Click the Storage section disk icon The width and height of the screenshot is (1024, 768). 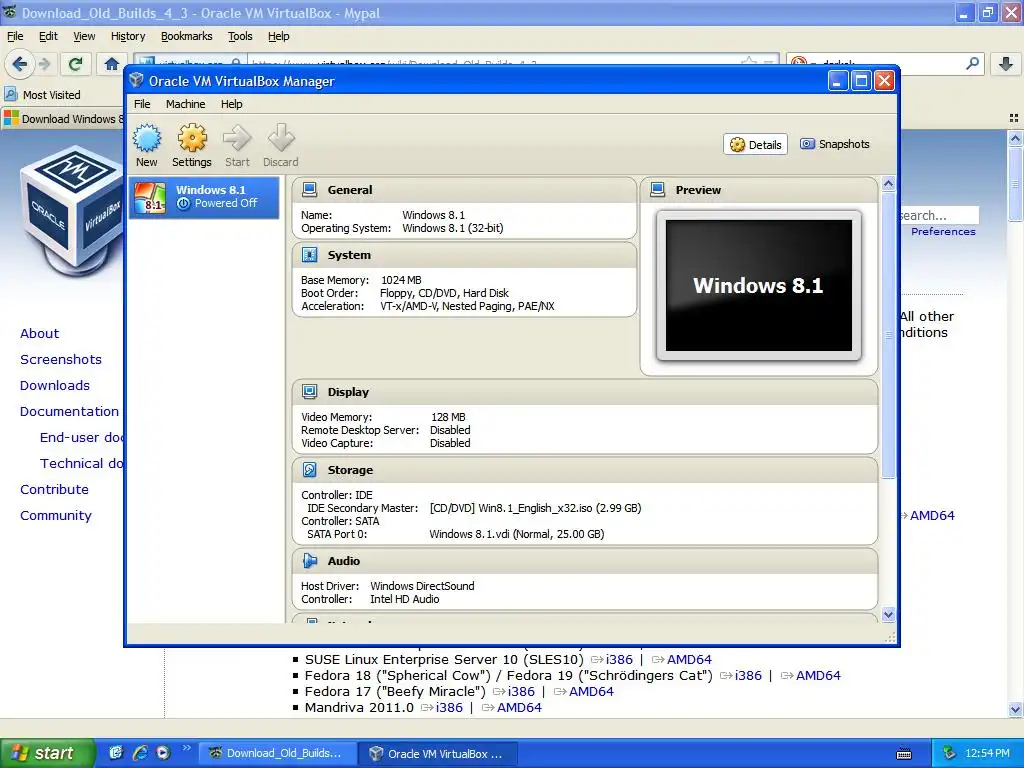(x=310, y=470)
